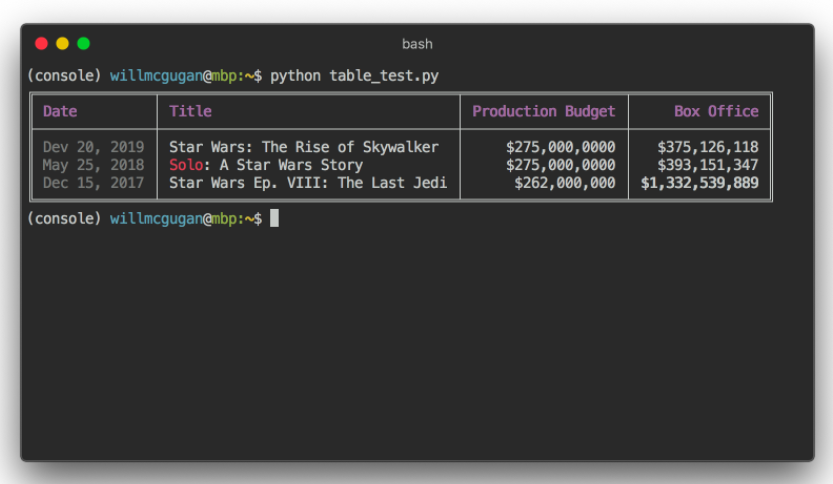This screenshot has height=484, width=833.
Task: Close the terminal with the red button
Action: [x=41, y=43]
